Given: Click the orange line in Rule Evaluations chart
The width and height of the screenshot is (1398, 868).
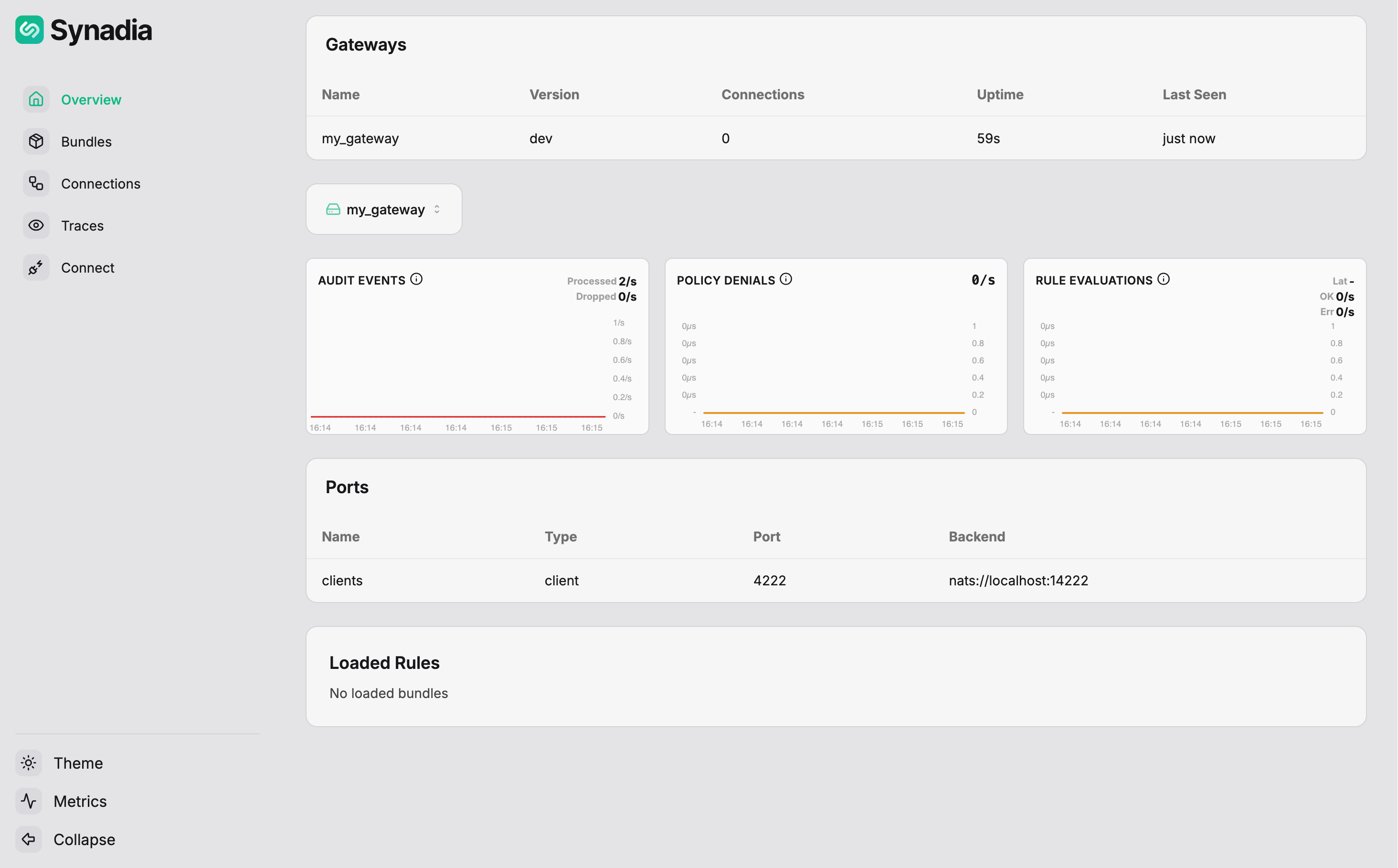Looking at the screenshot, I should coord(1193,412).
